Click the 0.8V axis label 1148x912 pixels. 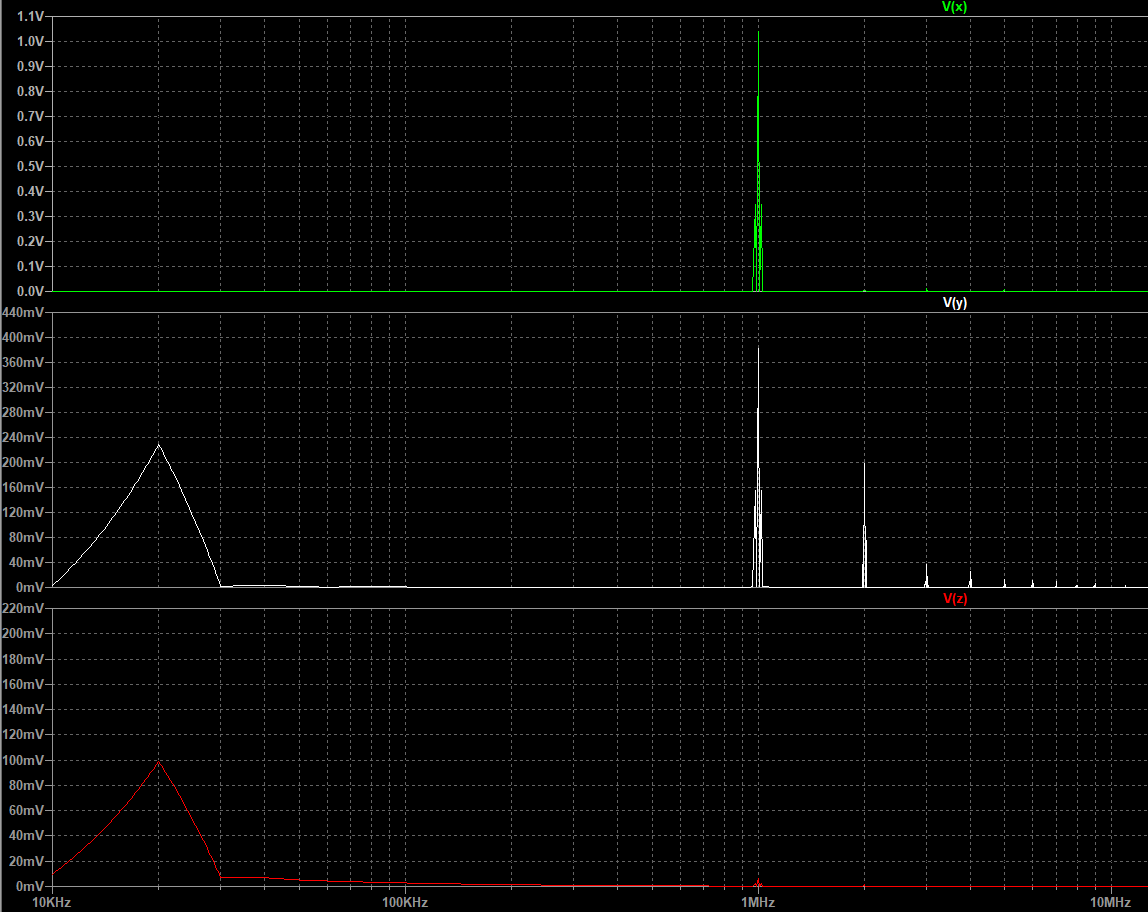tap(30, 91)
